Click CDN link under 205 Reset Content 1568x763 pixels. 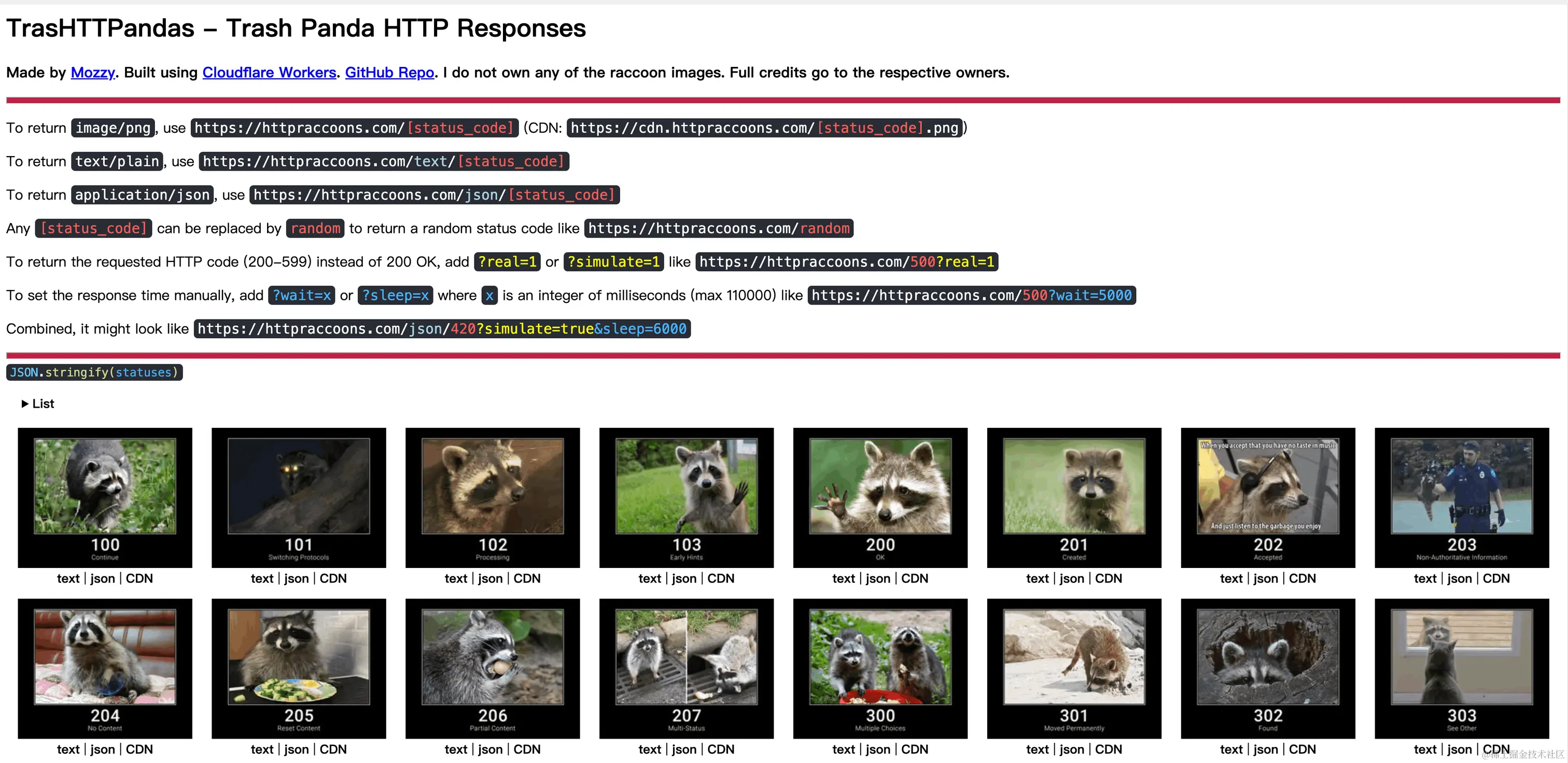333,750
